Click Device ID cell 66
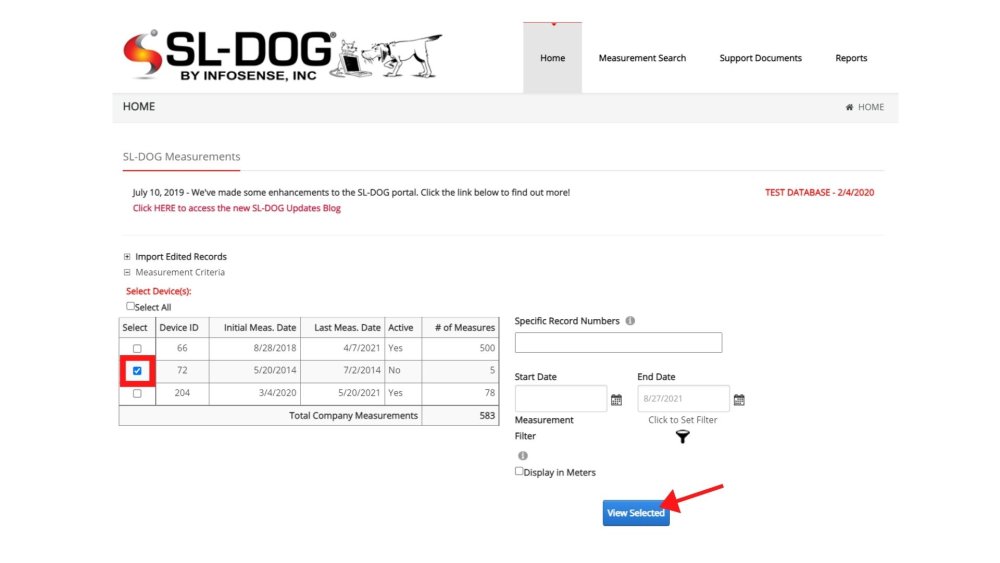The height and width of the screenshot is (563, 1000). (182, 348)
